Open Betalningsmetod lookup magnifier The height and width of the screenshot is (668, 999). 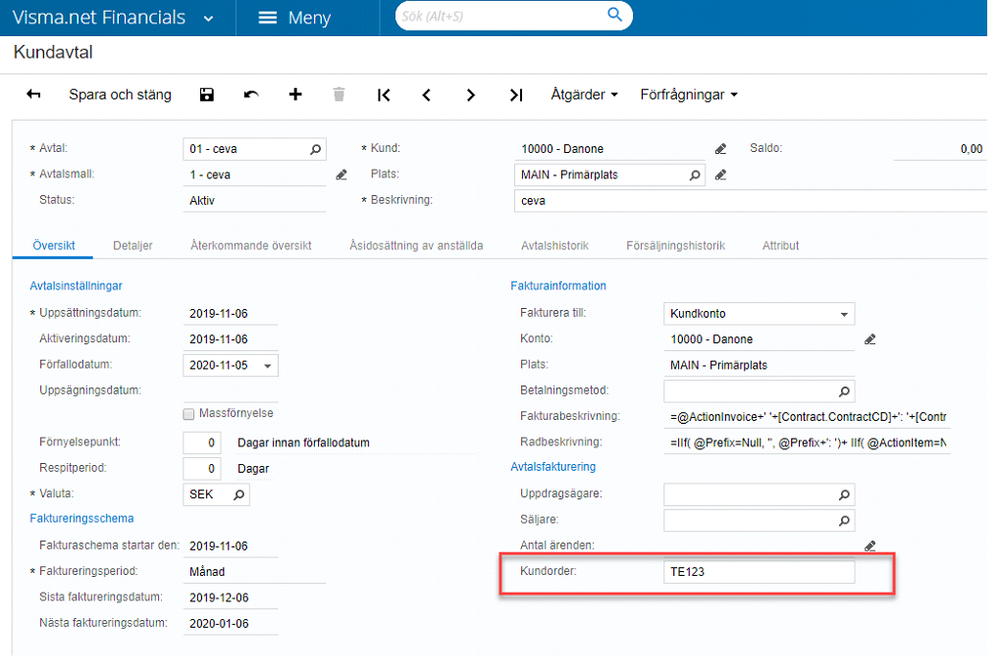pos(844,391)
